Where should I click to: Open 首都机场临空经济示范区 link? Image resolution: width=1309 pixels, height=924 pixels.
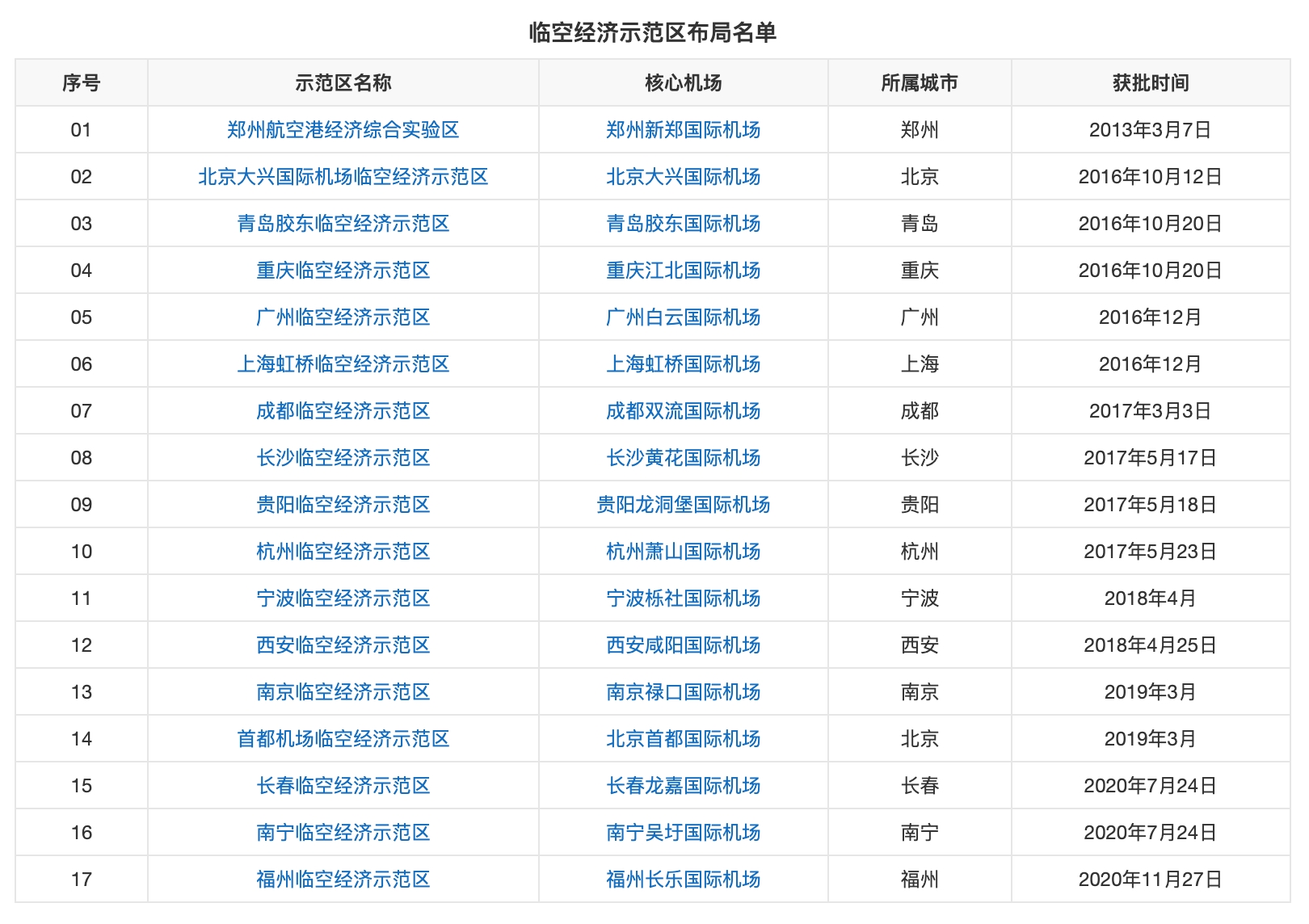click(343, 739)
